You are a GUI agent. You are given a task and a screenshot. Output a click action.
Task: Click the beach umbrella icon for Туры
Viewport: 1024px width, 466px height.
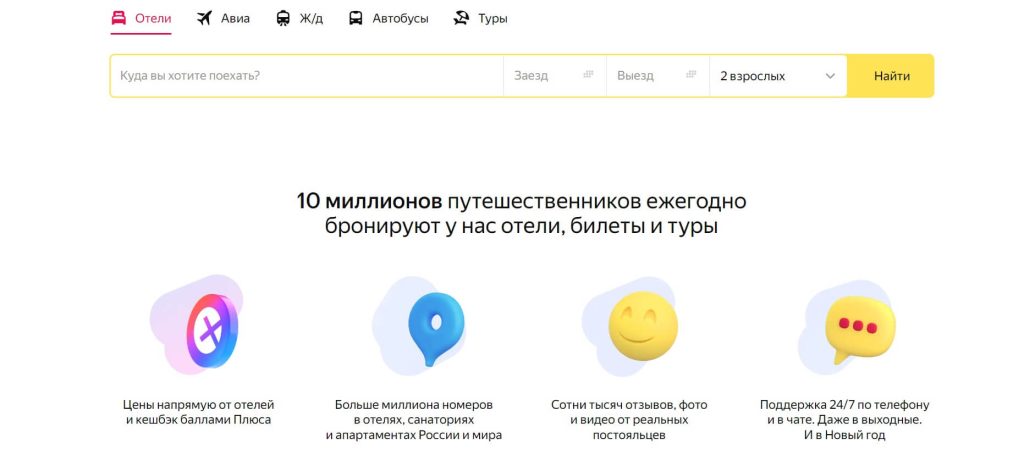tap(461, 18)
